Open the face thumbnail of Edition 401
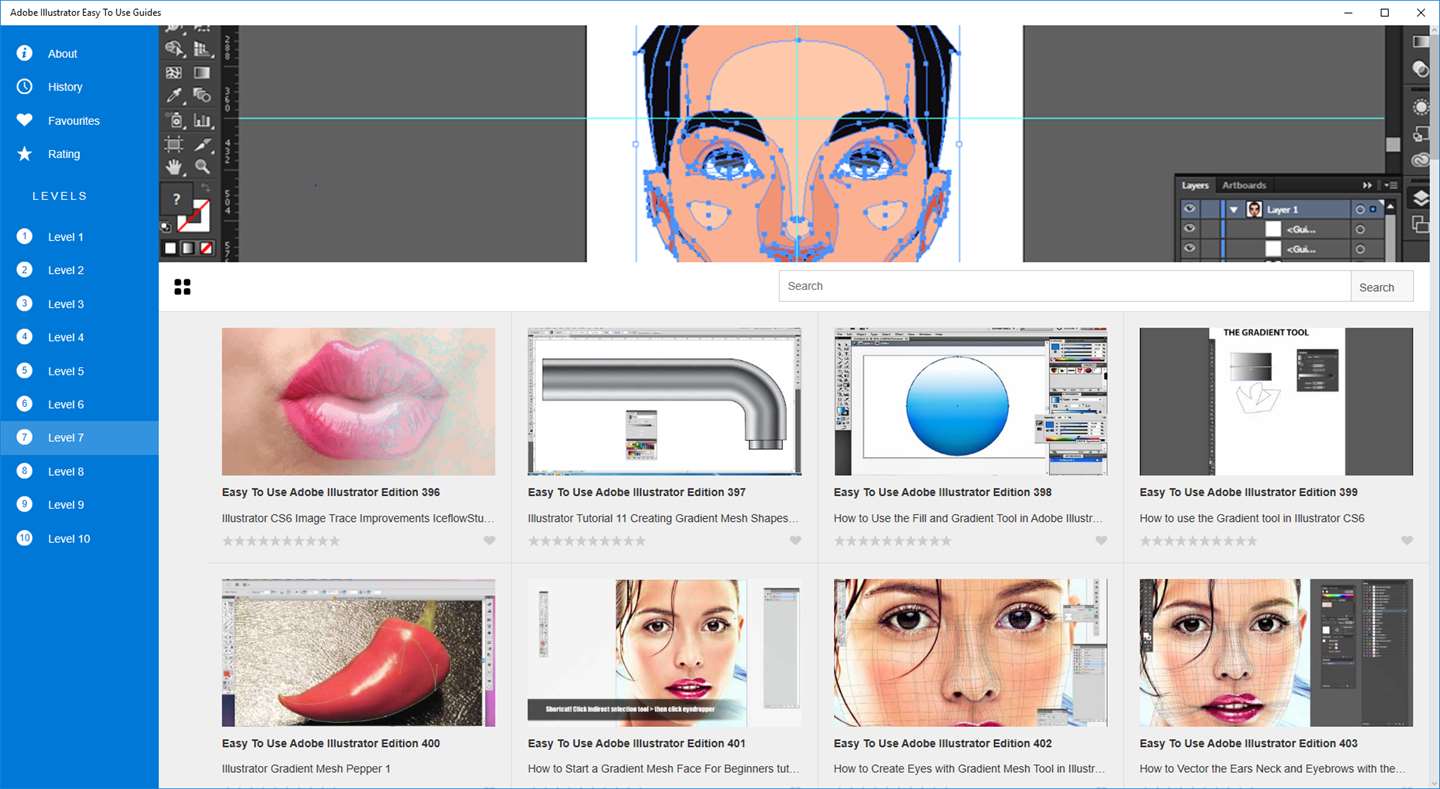The image size is (1440, 789). [664, 652]
